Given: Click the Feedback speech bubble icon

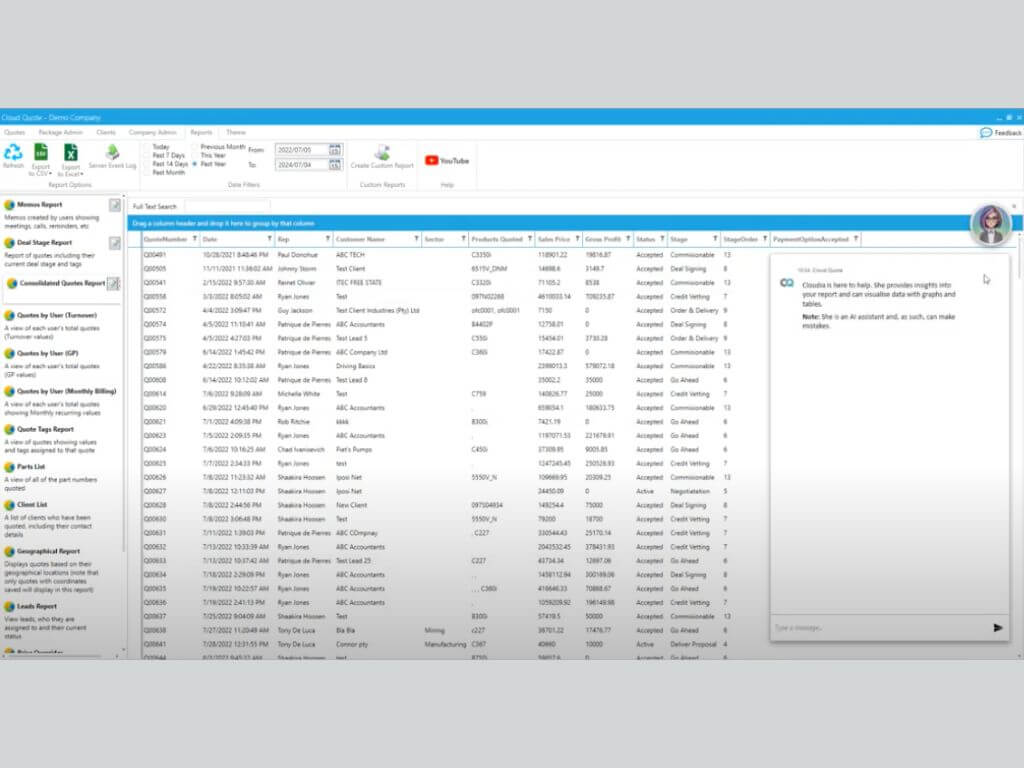Looking at the screenshot, I should tap(986, 132).
